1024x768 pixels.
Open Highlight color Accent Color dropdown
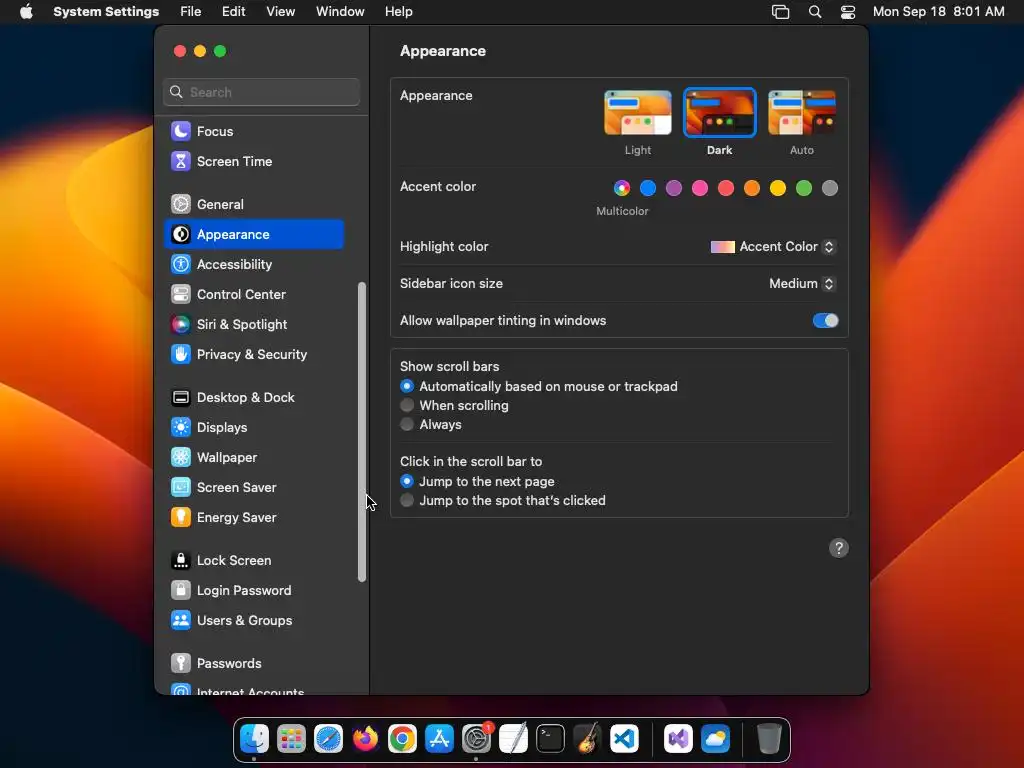pyautogui.click(x=773, y=247)
